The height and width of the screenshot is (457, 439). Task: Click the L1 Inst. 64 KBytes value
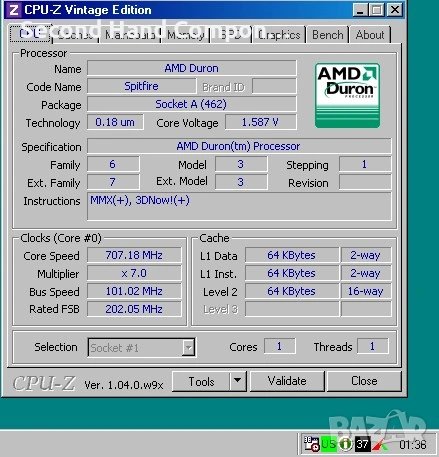tap(292, 273)
